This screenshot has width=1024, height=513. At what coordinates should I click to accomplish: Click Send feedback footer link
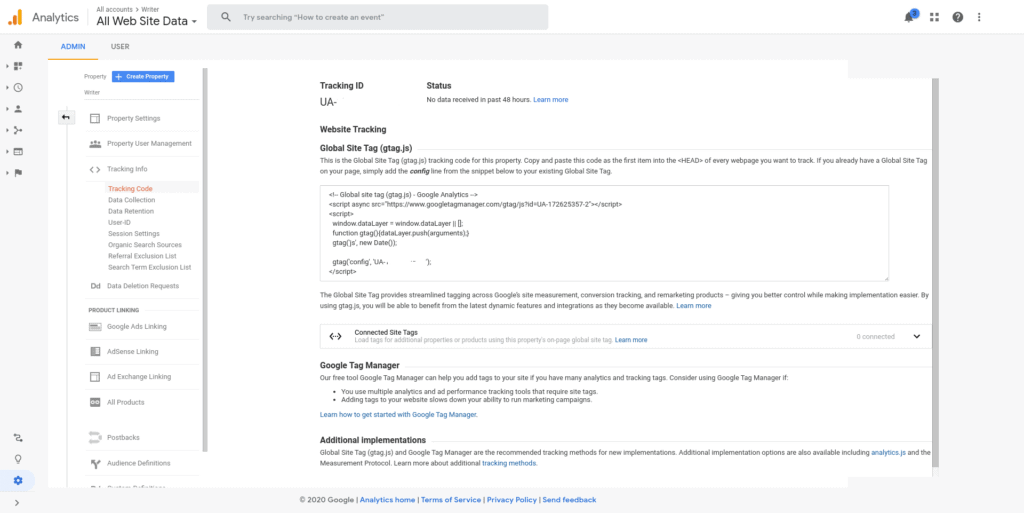click(569, 500)
